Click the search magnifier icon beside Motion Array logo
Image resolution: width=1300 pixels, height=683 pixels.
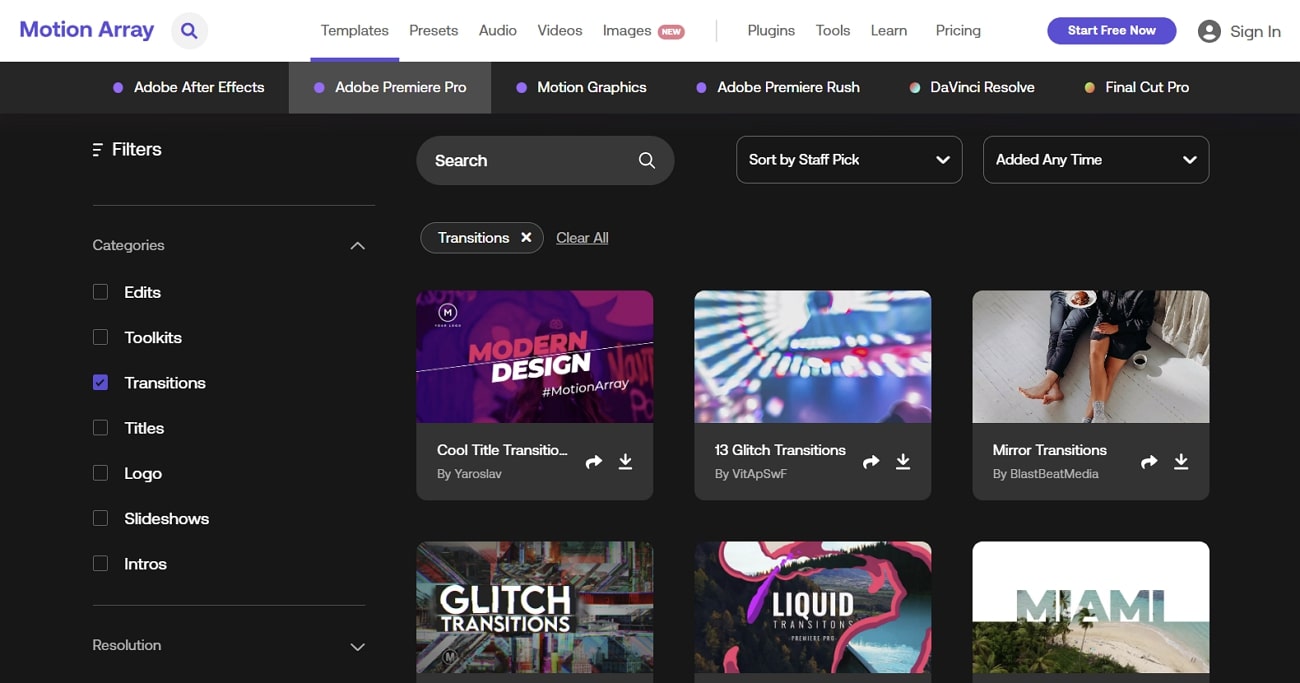(189, 31)
